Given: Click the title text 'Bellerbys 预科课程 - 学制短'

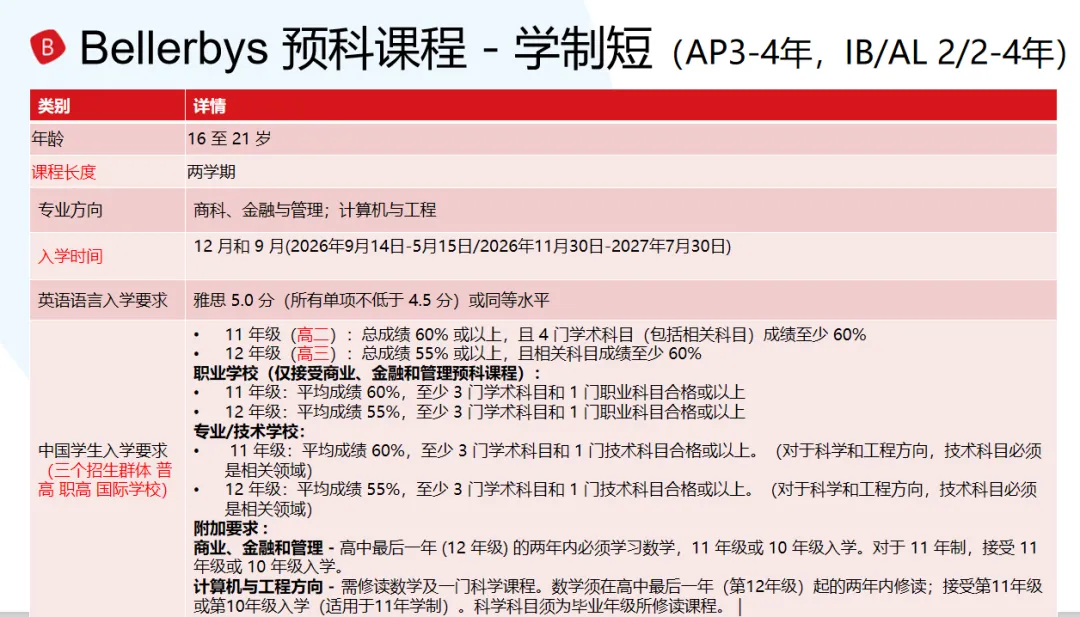Looking at the screenshot, I should (x=366, y=49).
